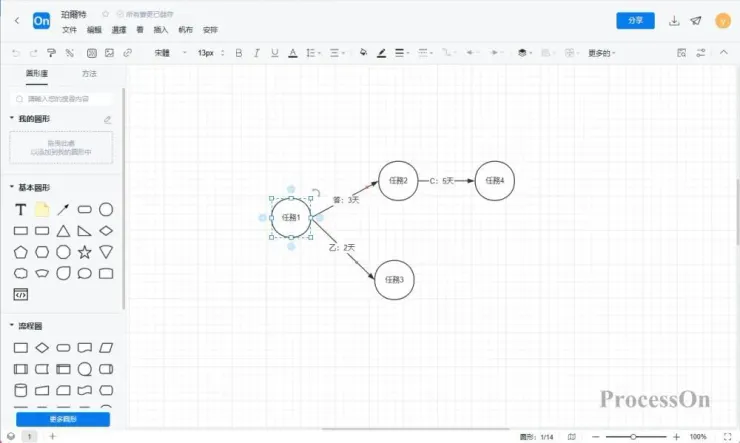This screenshot has width=740, height=443.
Task: Open line dash style dropdown
Action: 425,53
